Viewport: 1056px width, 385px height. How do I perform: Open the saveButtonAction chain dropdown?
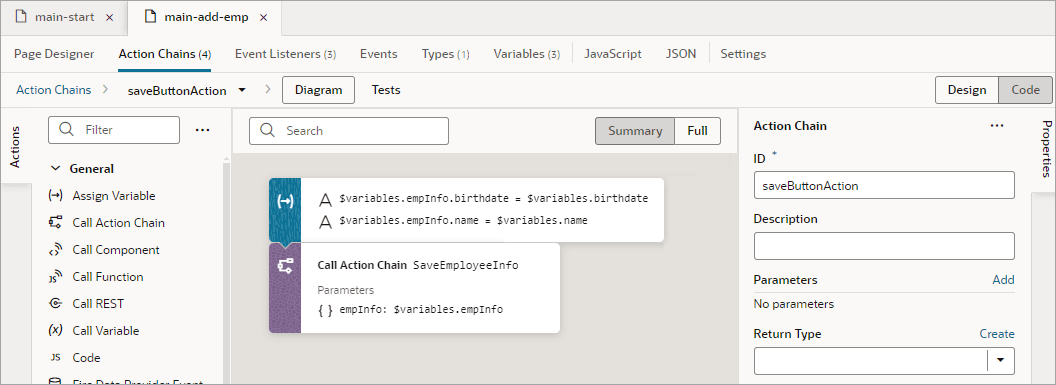[242, 90]
